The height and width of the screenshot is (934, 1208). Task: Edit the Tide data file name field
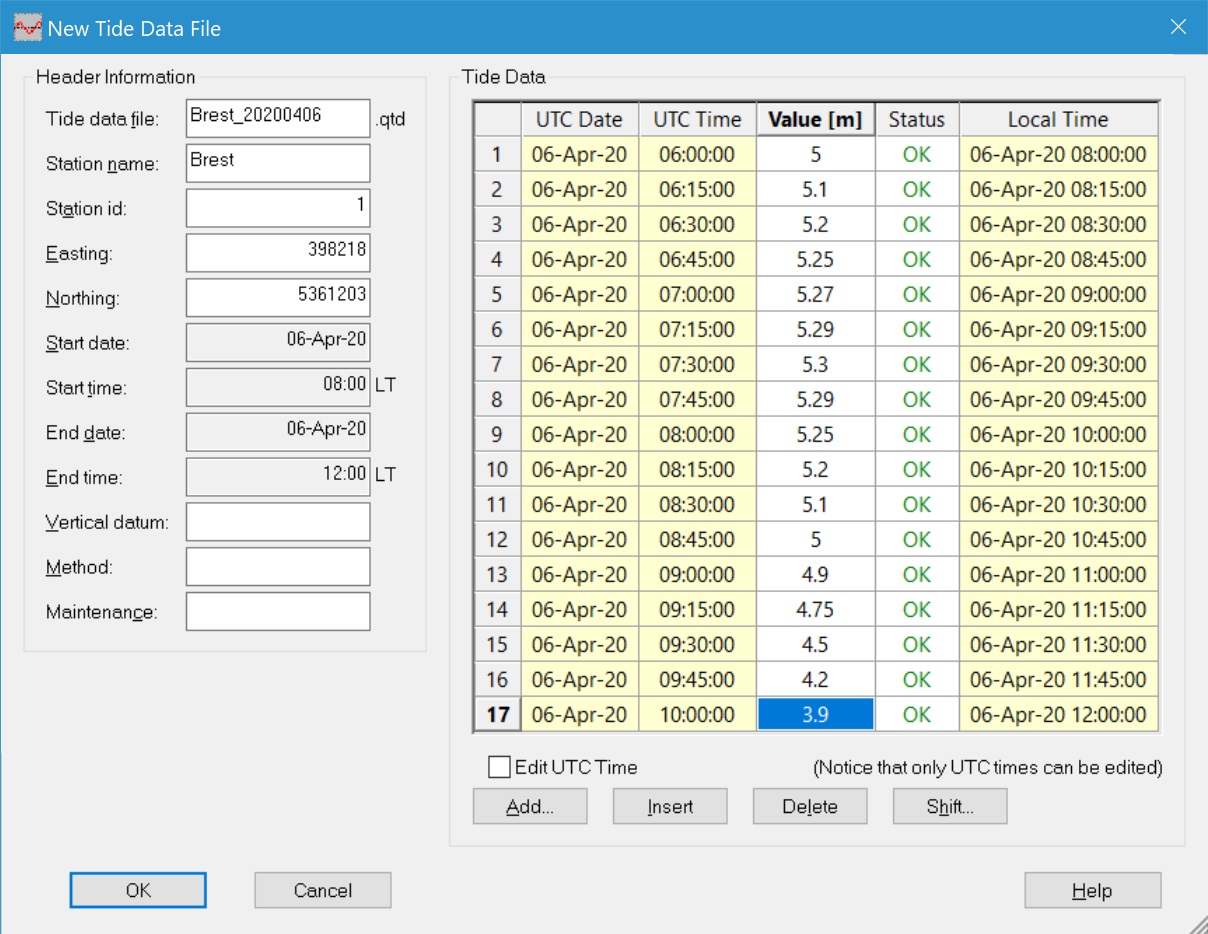pyautogui.click(x=278, y=118)
